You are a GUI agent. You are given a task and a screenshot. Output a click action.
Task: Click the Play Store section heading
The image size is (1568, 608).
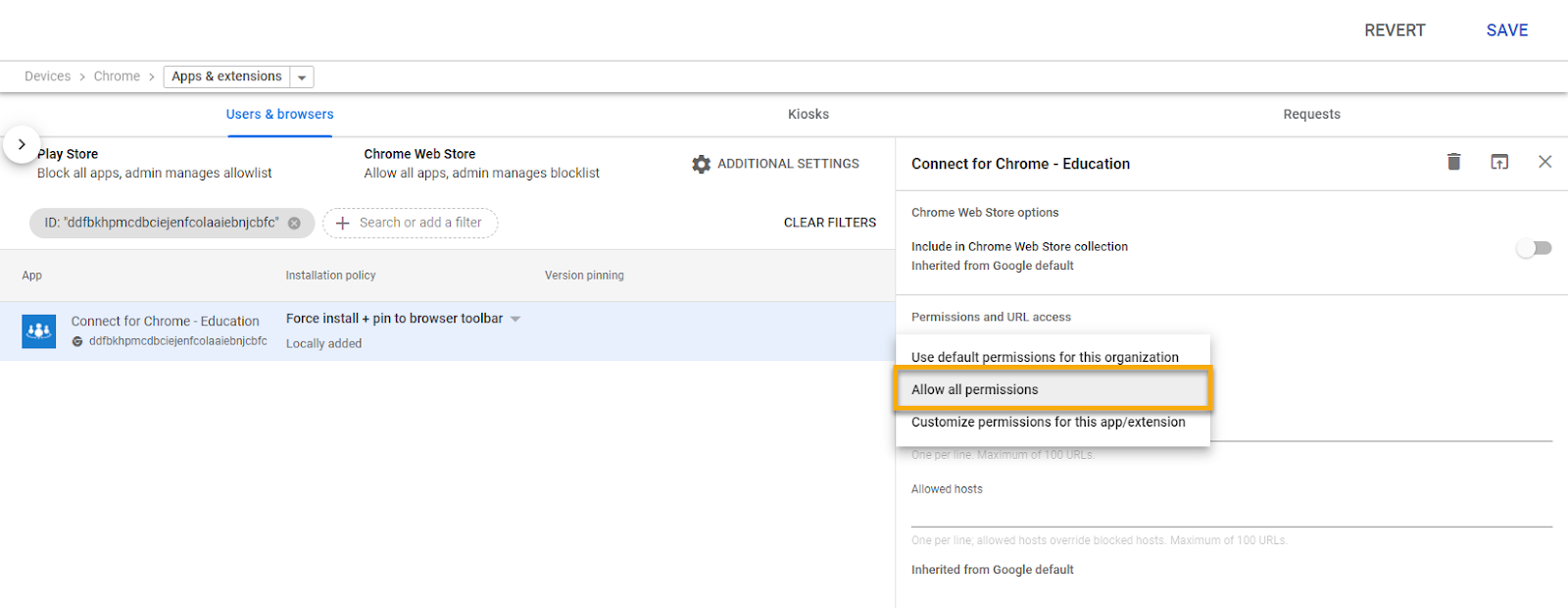(x=68, y=154)
